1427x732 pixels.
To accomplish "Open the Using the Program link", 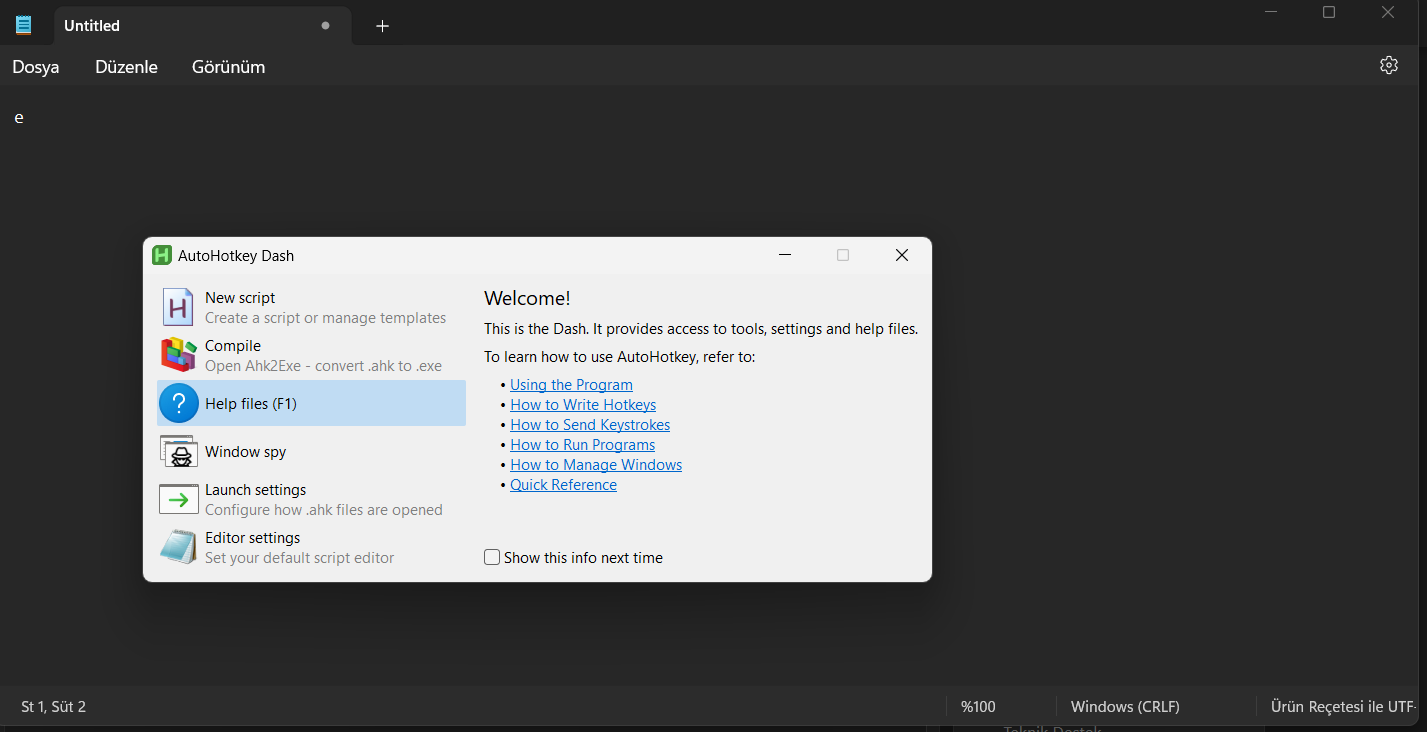I will tap(571, 385).
